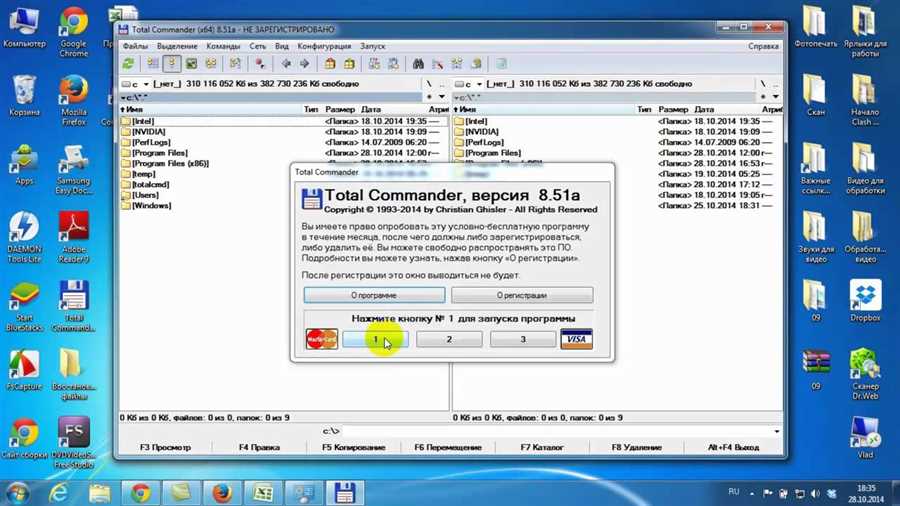Switch to brief file-names view icon

click(x=153, y=64)
